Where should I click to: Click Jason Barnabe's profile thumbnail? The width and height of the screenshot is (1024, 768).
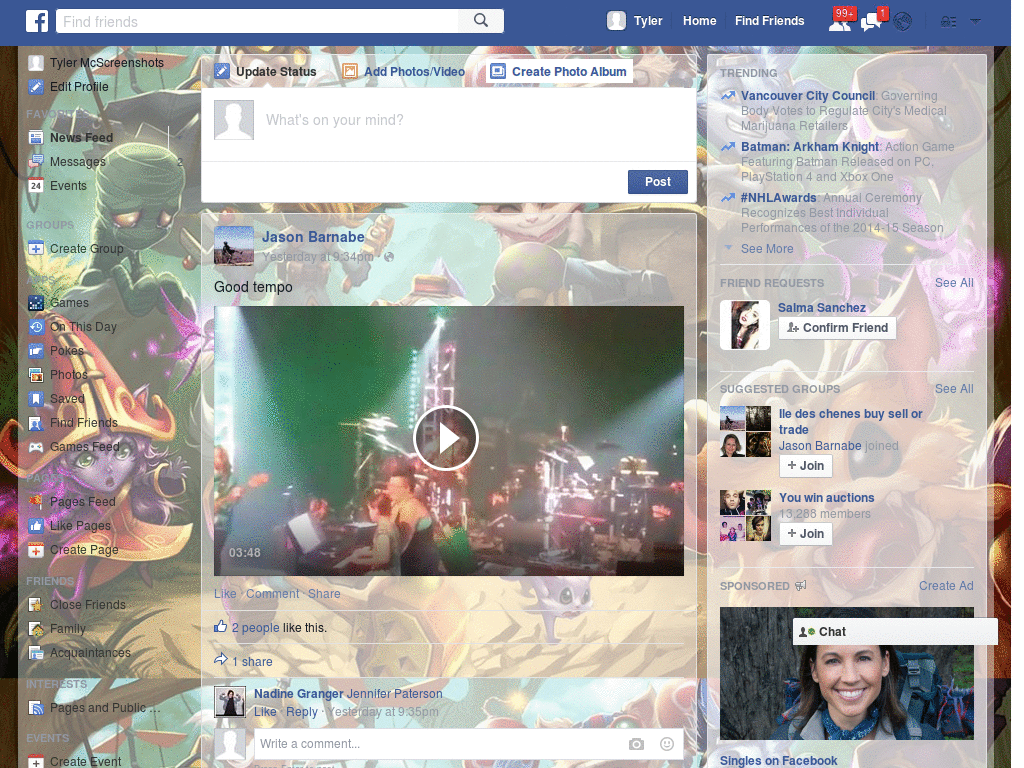coord(234,246)
